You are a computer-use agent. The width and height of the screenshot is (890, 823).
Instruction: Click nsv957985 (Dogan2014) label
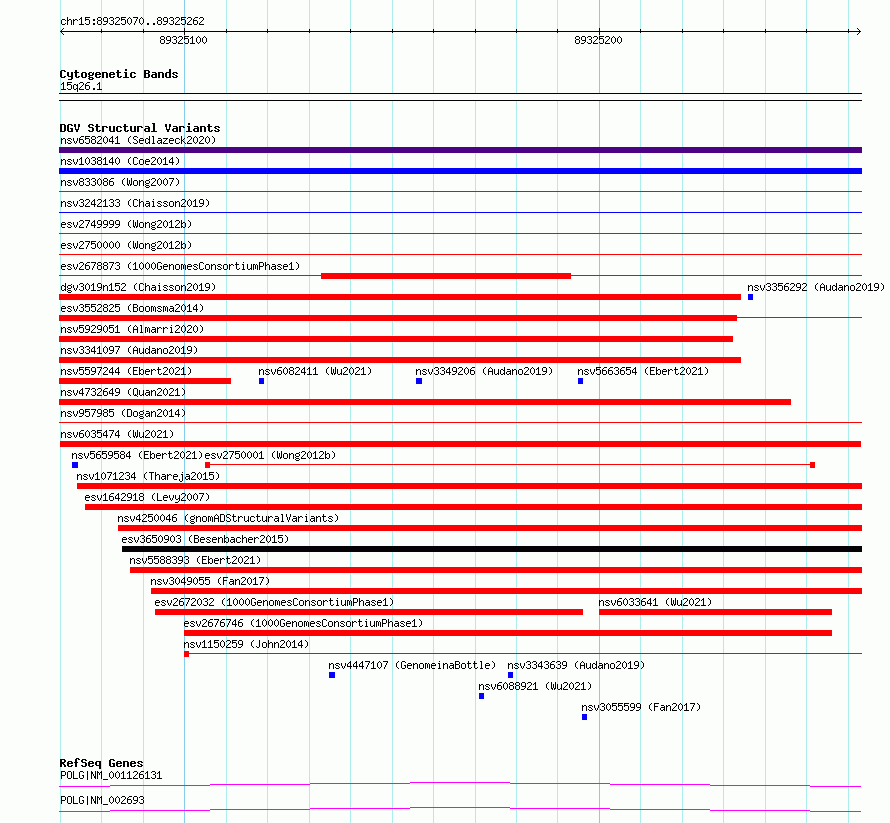coord(123,413)
